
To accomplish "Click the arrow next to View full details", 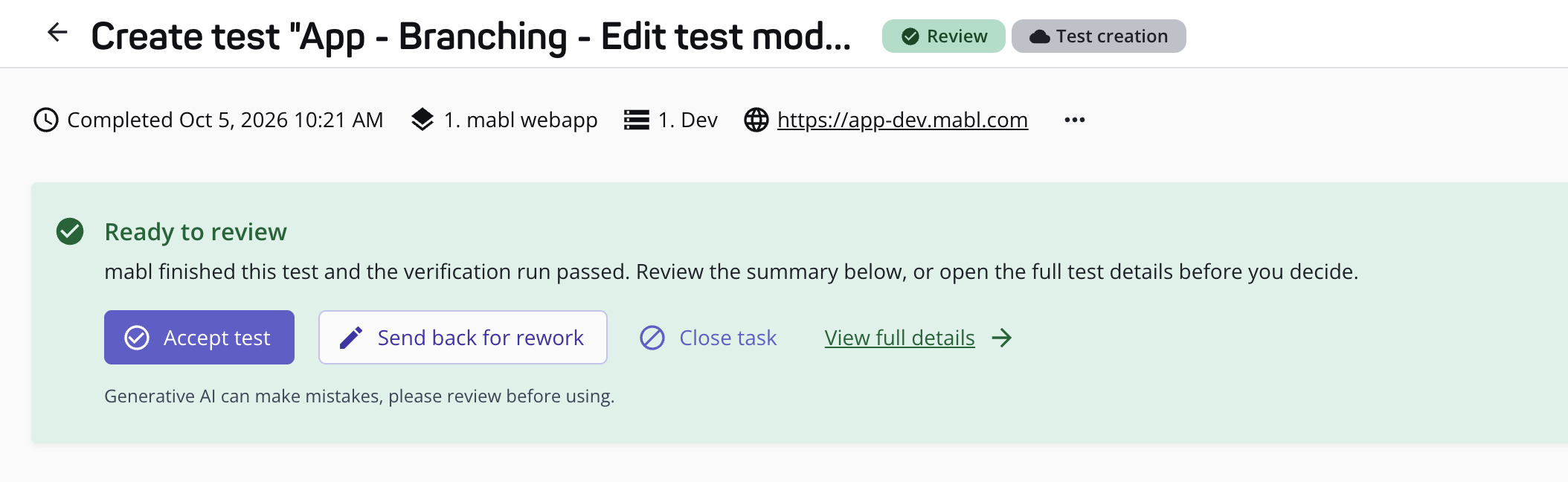I will tap(1002, 338).
